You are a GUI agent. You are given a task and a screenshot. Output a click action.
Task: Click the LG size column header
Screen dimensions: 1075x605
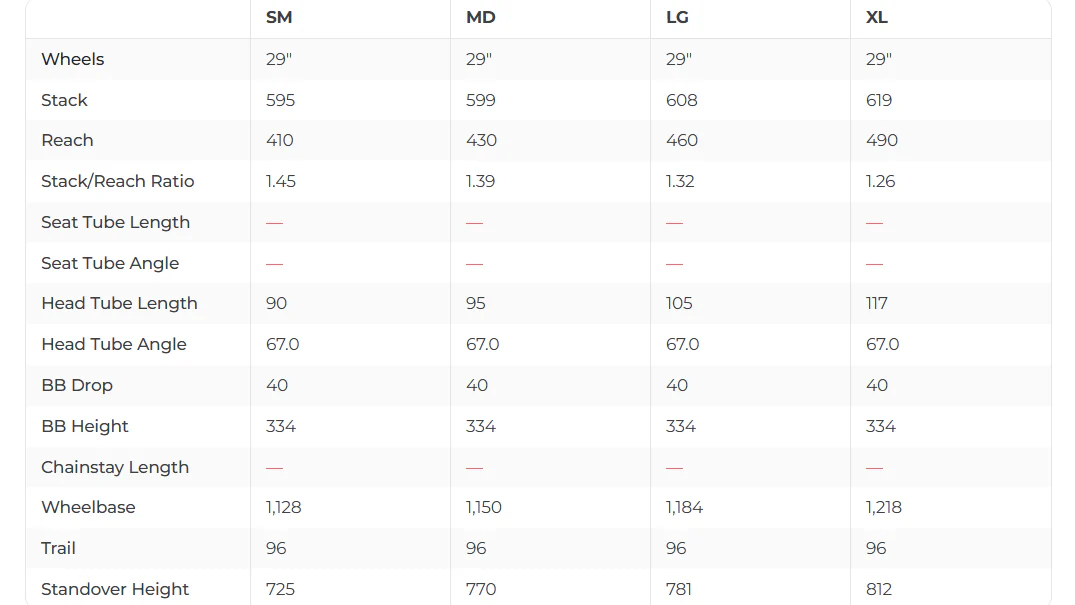pyautogui.click(x=677, y=17)
